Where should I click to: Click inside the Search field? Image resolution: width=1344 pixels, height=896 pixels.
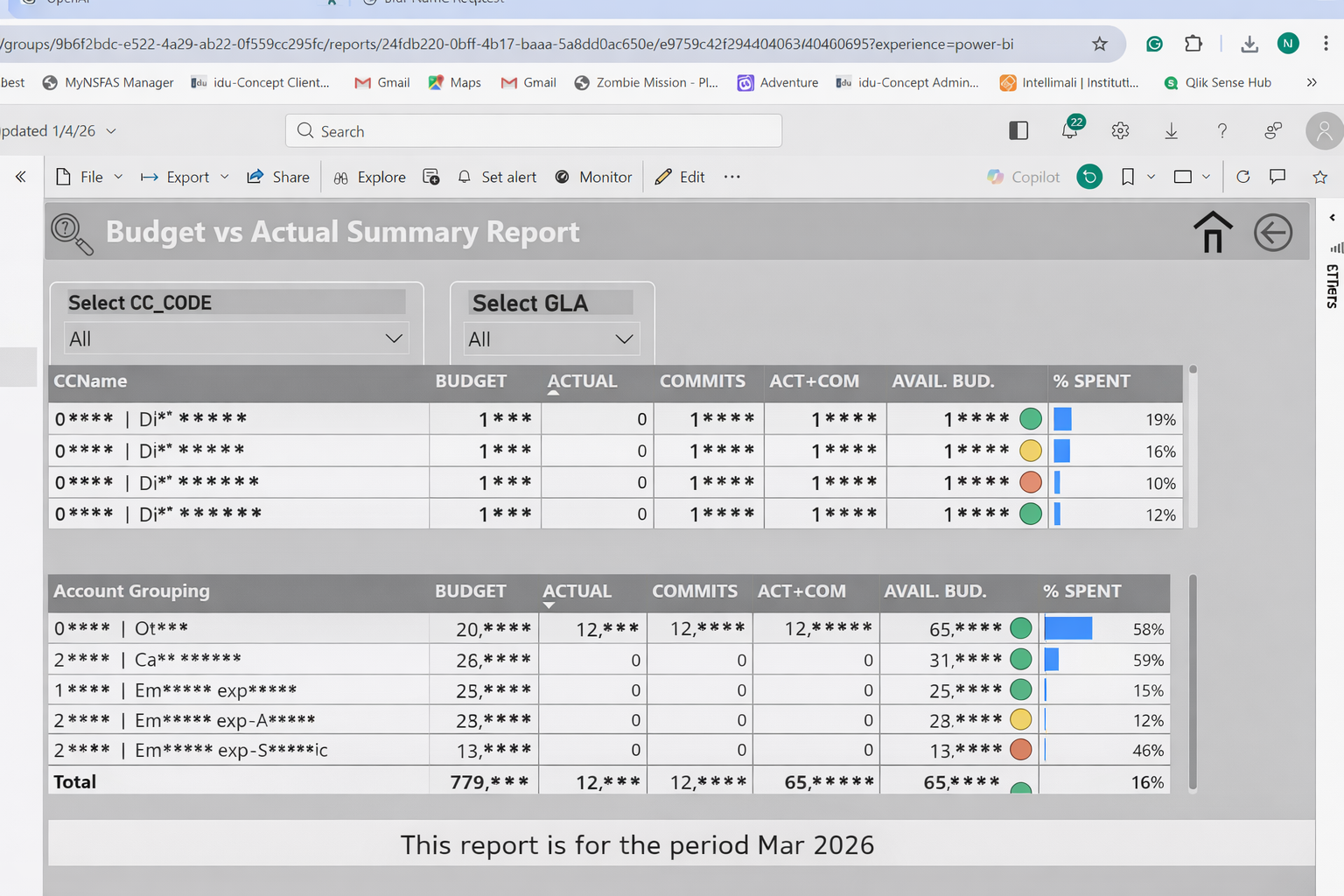[x=534, y=130]
